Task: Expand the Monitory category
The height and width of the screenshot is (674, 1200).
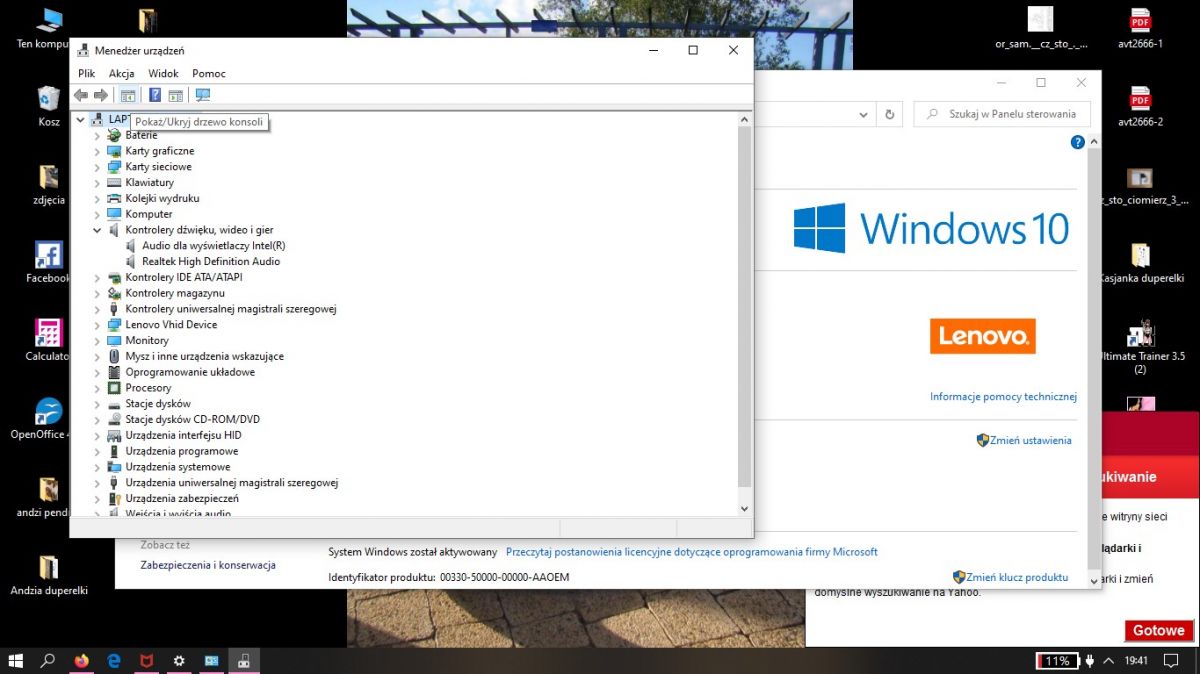Action: click(97, 340)
